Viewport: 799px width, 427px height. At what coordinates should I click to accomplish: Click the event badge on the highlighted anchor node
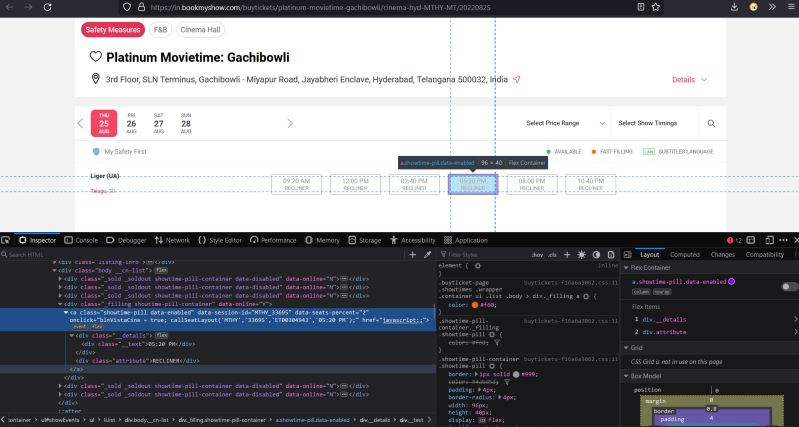[79, 327]
